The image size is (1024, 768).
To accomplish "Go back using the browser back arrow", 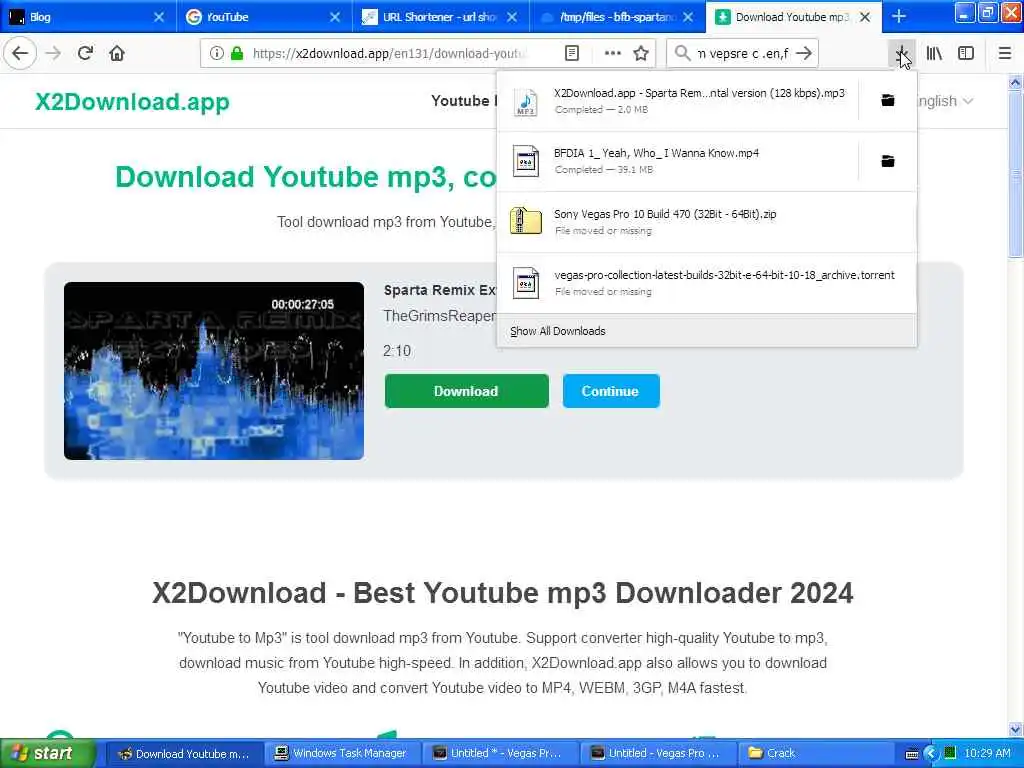I will tap(20, 54).
